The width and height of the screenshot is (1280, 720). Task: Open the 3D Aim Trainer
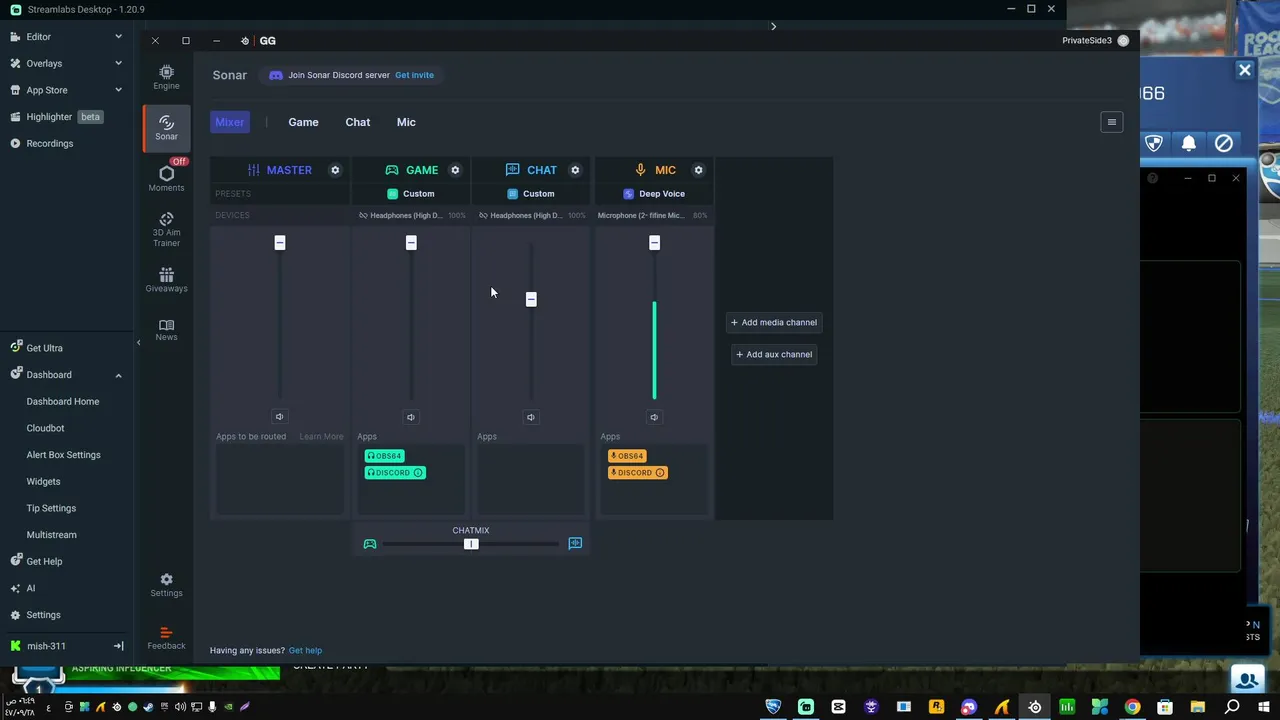[166, 229]
